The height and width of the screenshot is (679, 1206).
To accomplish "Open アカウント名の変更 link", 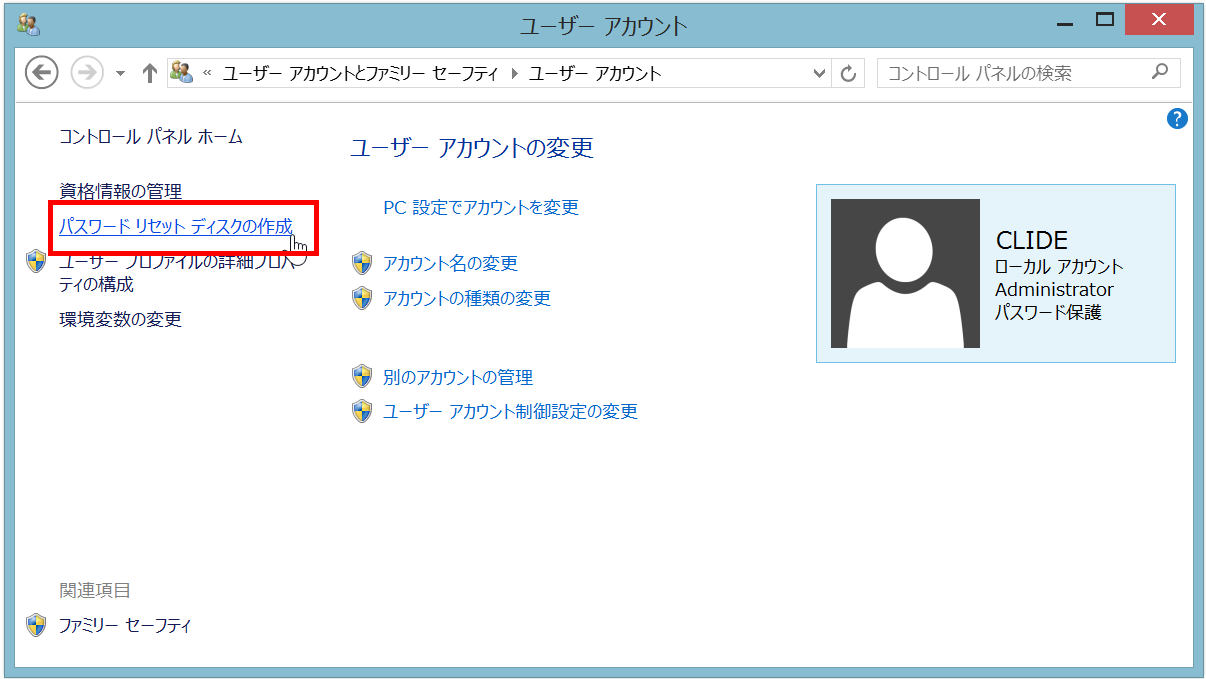I will click(451, 264).
